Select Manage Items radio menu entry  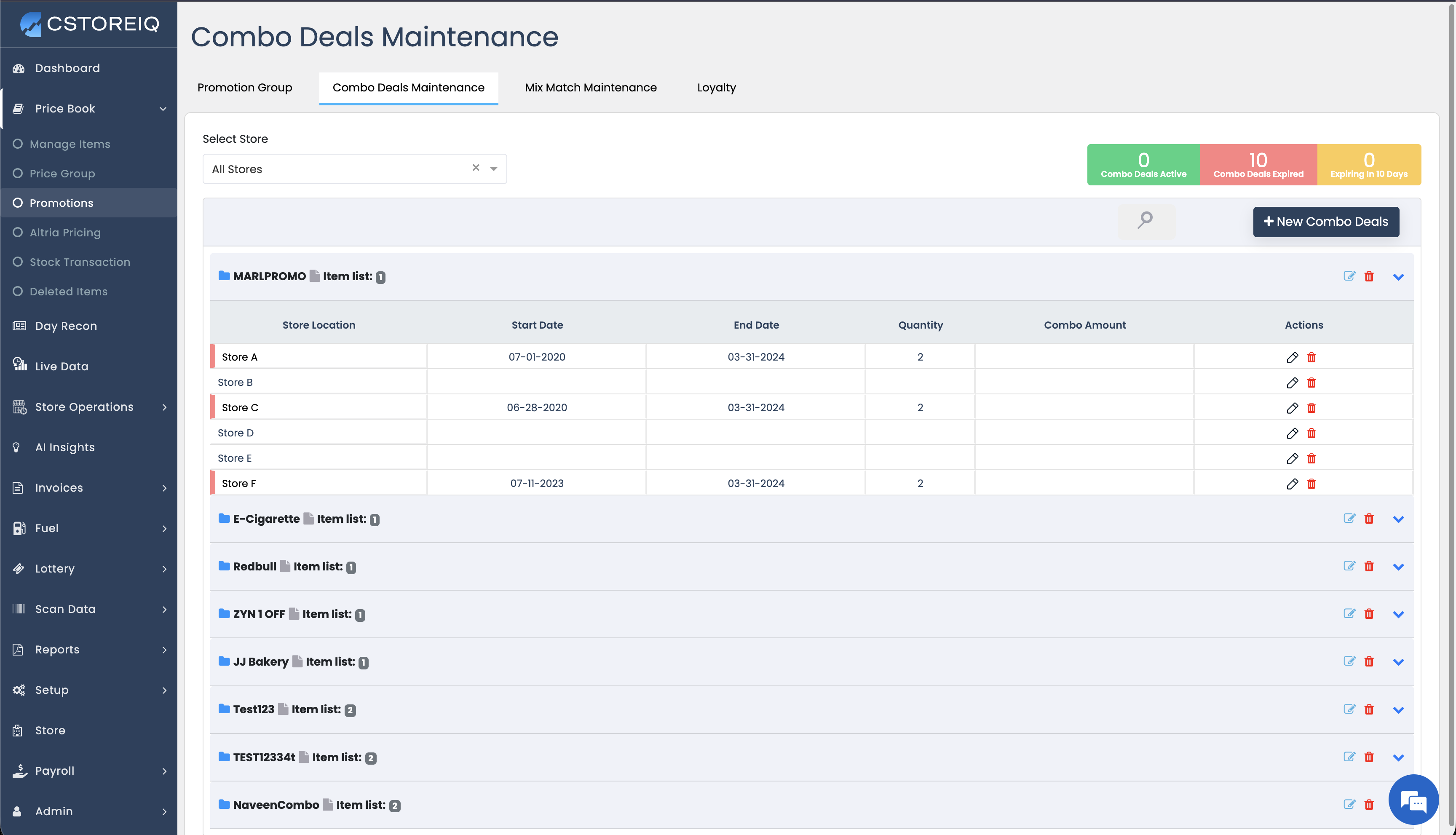coord(70,144)
